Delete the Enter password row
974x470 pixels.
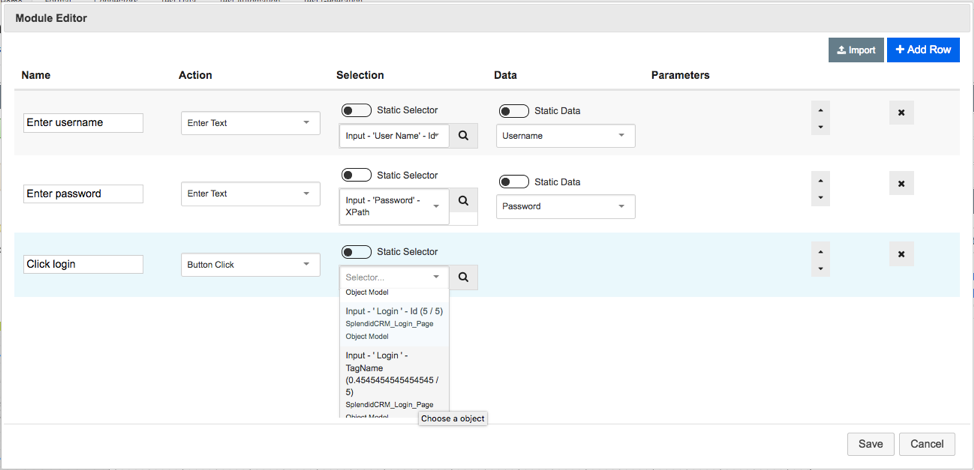(901, 184)
